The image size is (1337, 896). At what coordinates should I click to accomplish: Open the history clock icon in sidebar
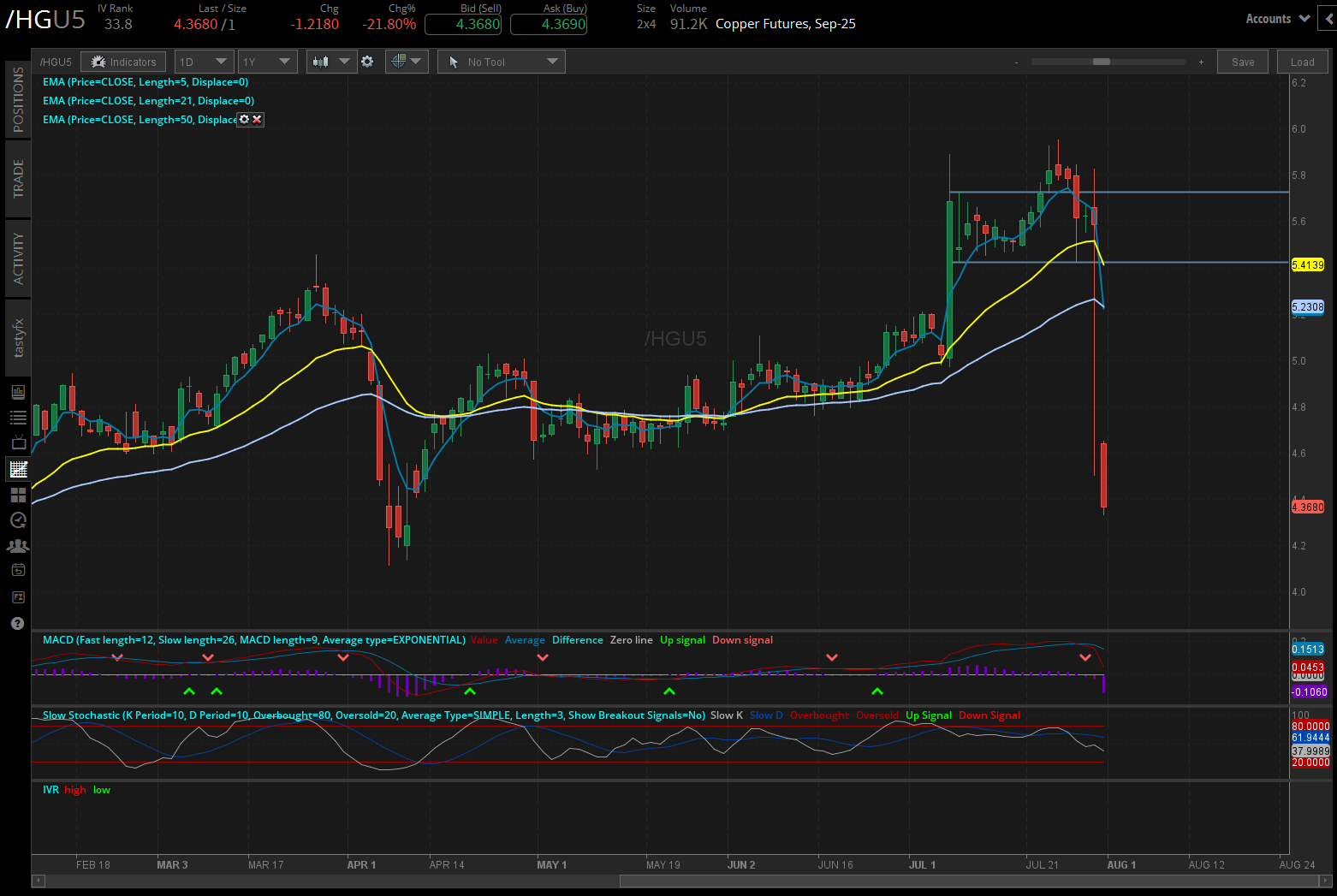(x=17, y=519)
